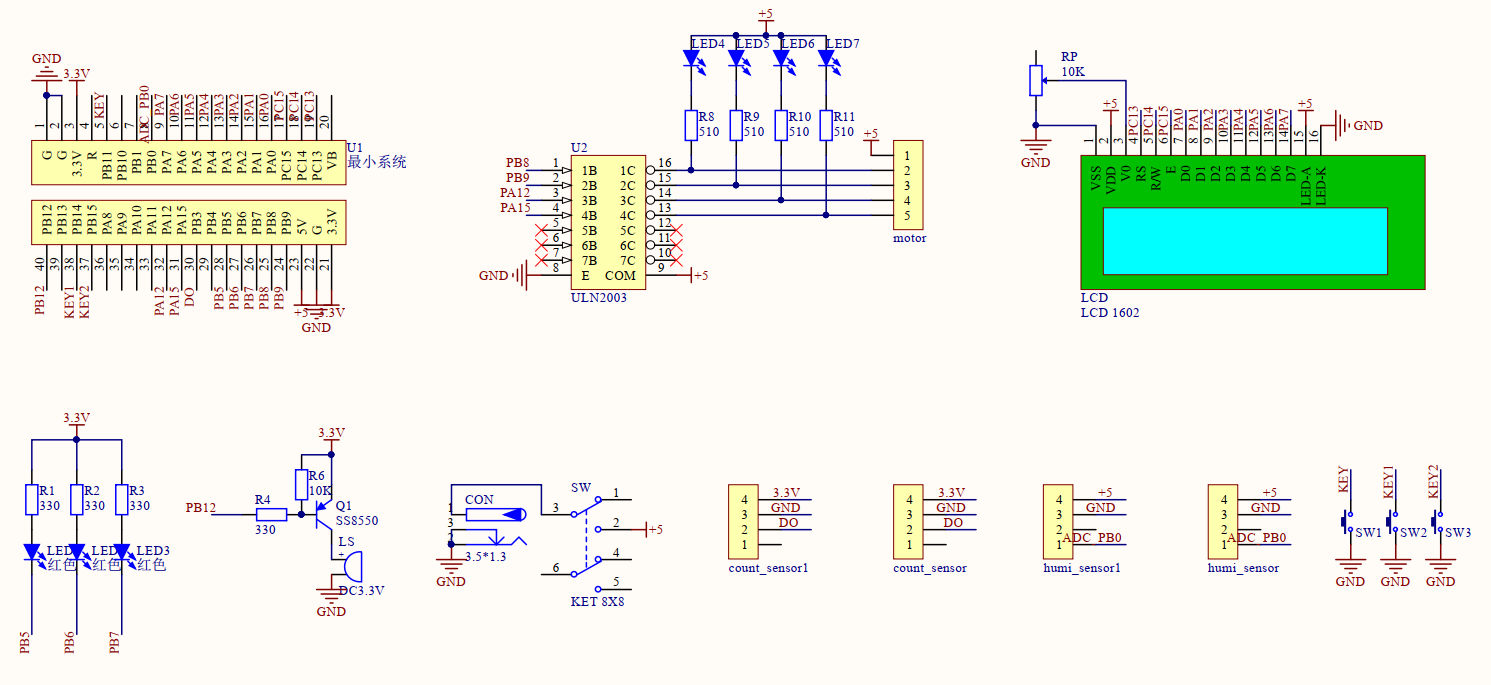Image resolution: width=1491 pixels, height=685 pixels.
Task: Click resistor R6 10K symbol
Action: tap(301, 485)
